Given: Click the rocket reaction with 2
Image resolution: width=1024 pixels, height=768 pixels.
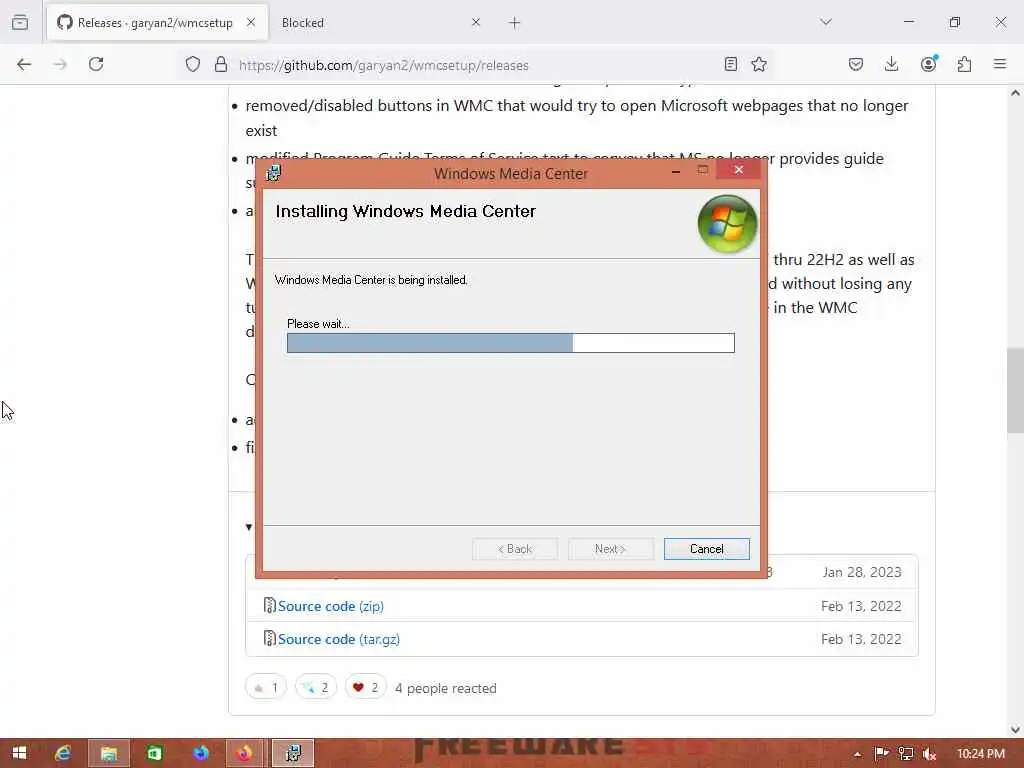Looking at the screenshot, I should pos(316,687).
